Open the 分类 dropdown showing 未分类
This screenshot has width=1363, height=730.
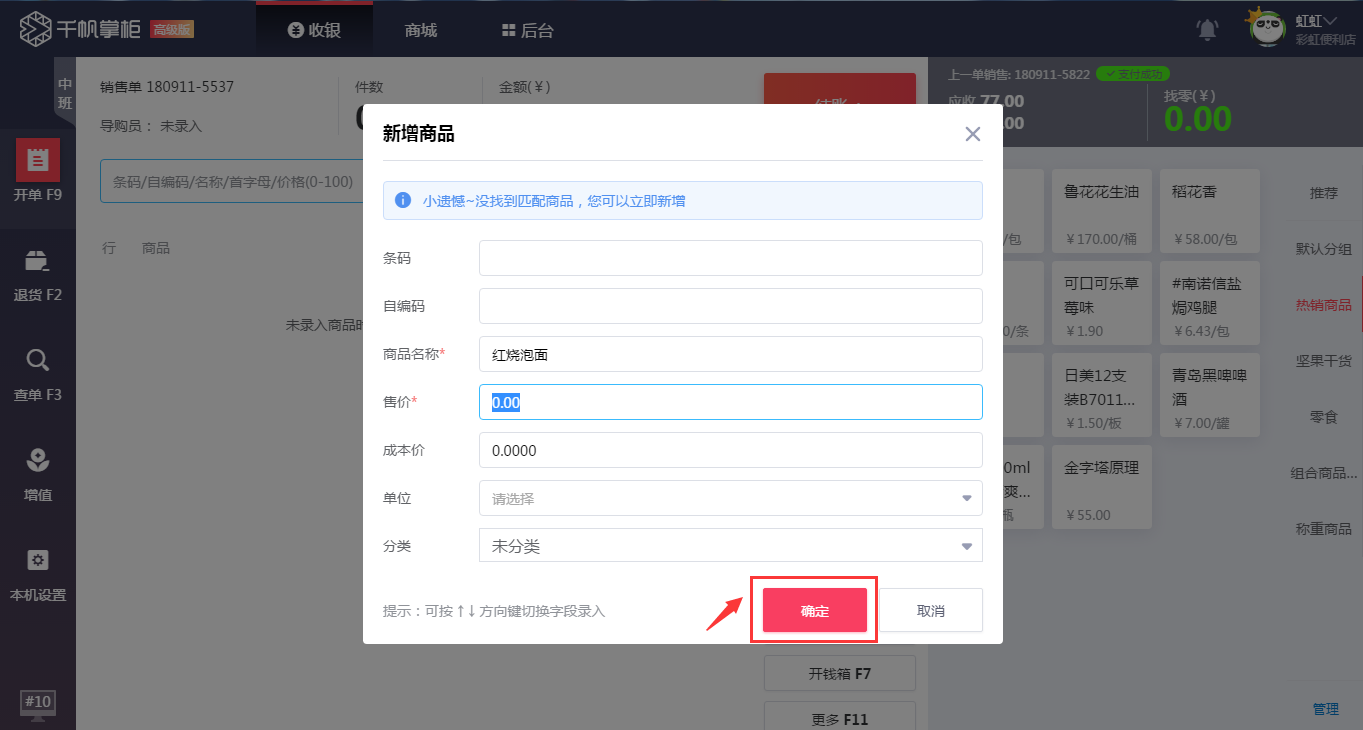pyautogui.click(x=730, y=545)
